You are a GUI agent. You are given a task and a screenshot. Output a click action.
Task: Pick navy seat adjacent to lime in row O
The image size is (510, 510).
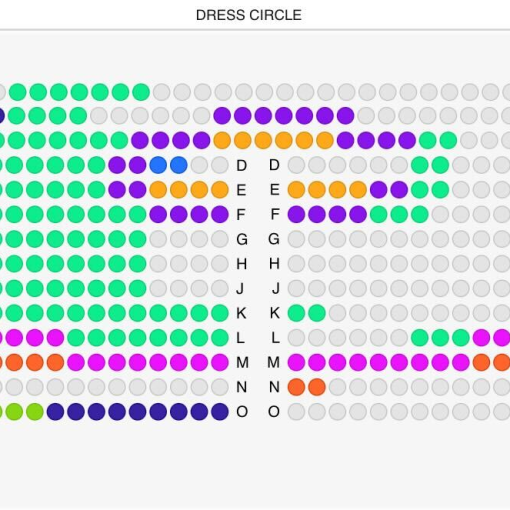coord(55,412)
